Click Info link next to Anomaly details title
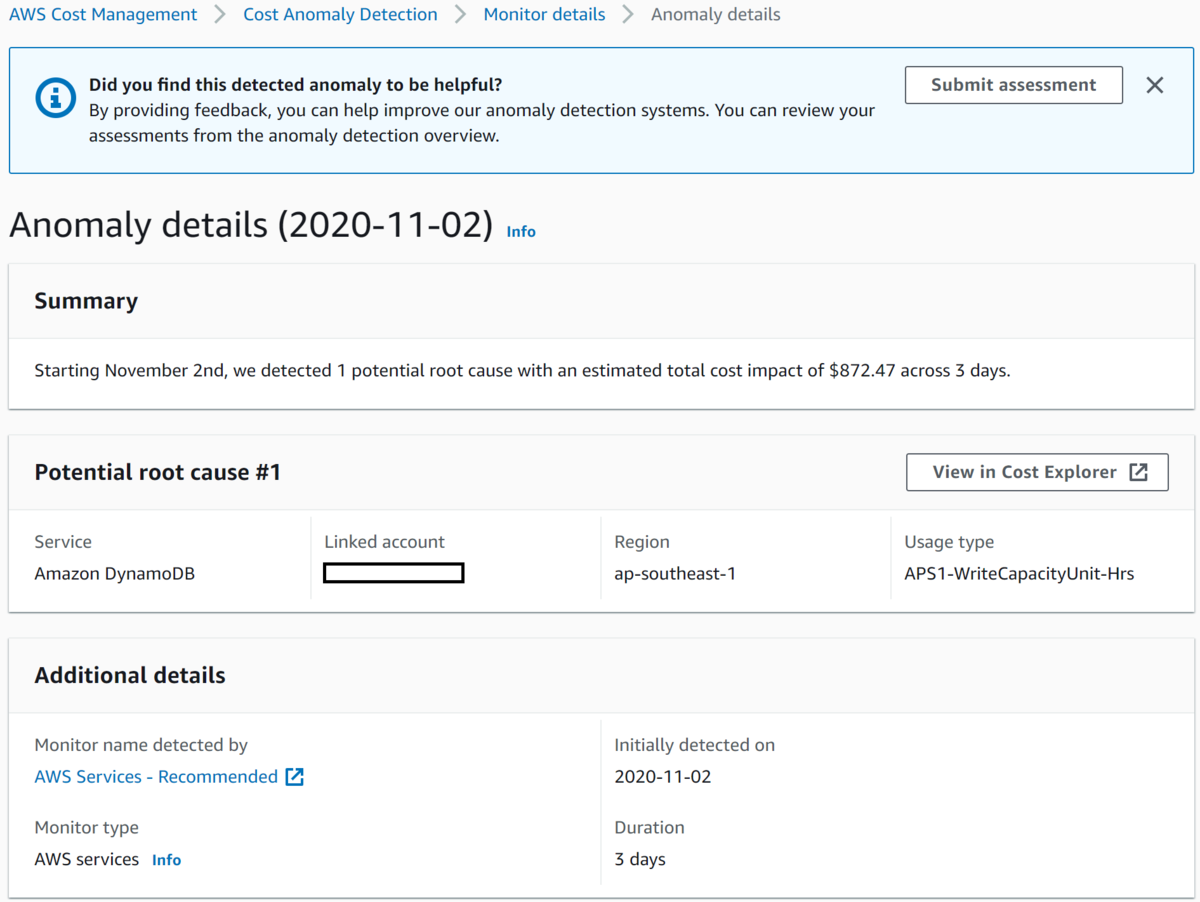 coord(521,231)
